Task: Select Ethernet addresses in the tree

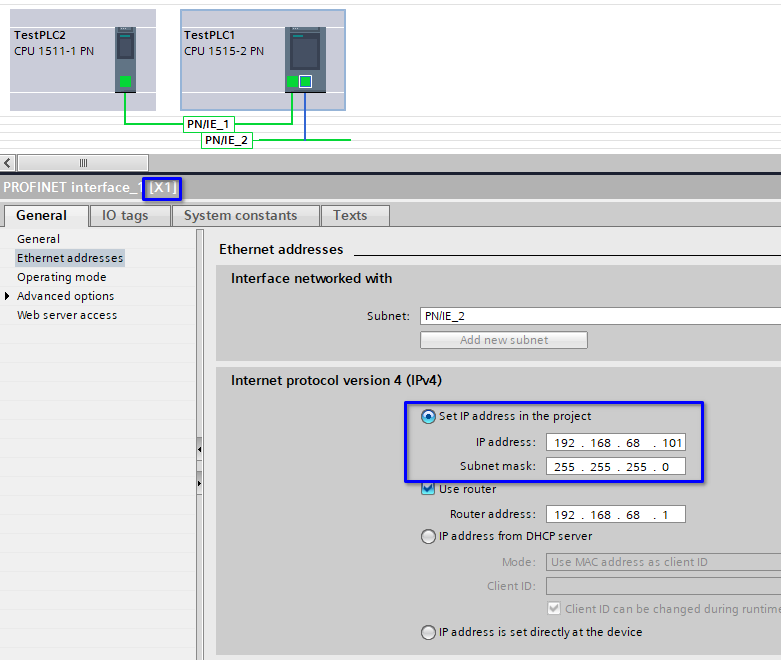Action: [70, 258]
